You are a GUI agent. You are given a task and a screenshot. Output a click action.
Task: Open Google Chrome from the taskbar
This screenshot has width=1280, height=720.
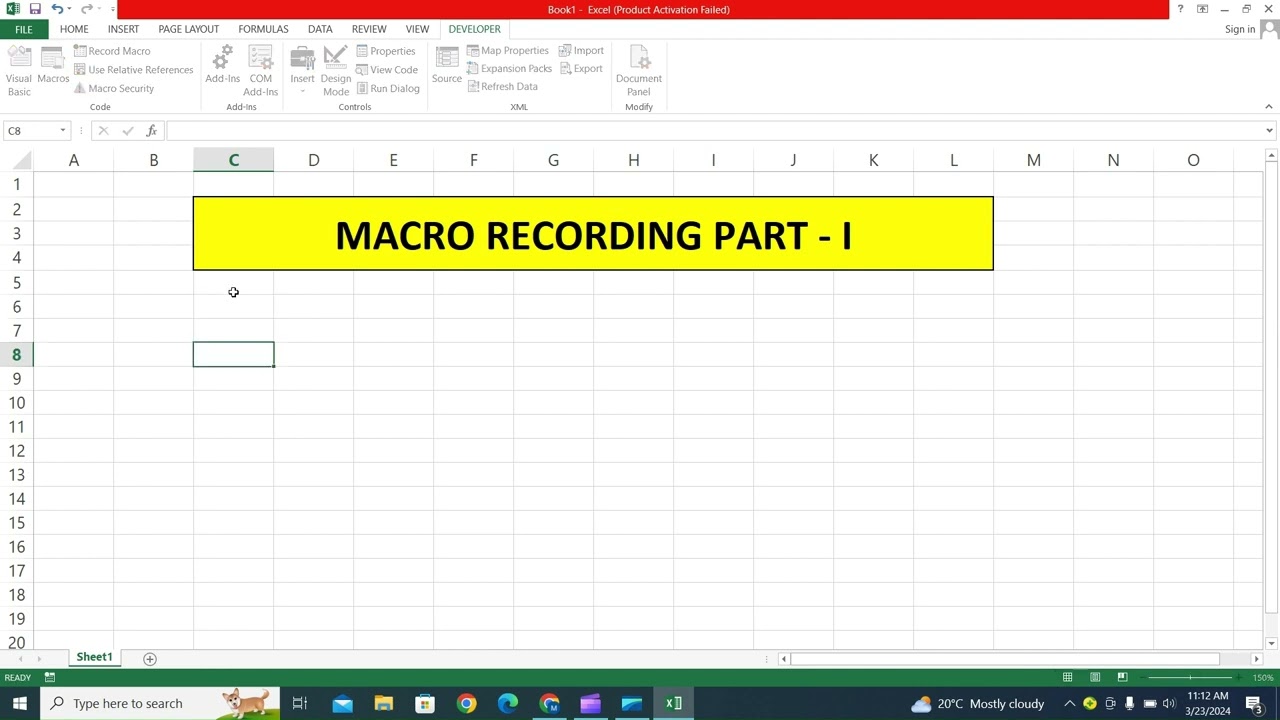(466, 703)
